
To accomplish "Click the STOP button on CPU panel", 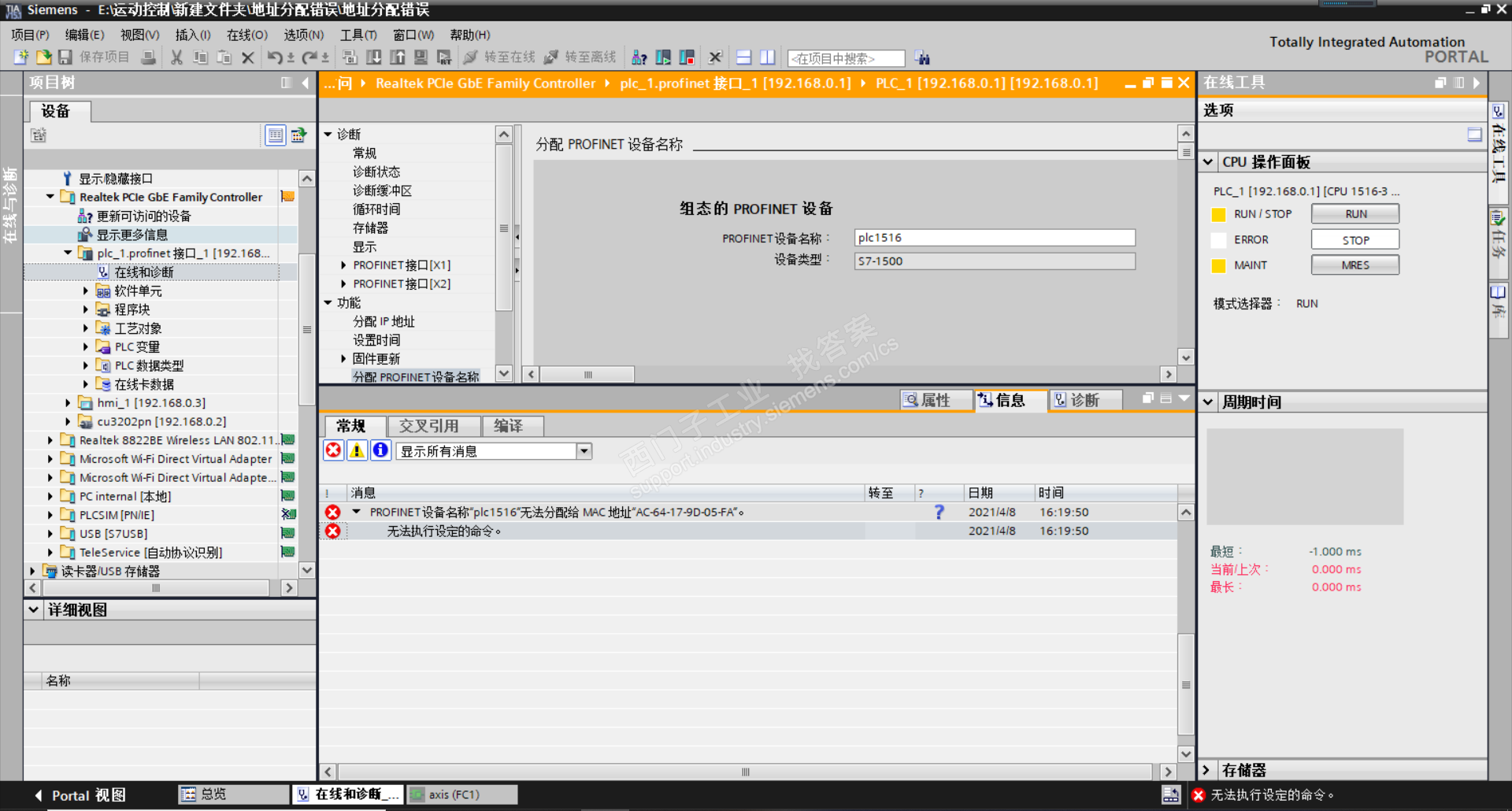I will point(1355,240).
